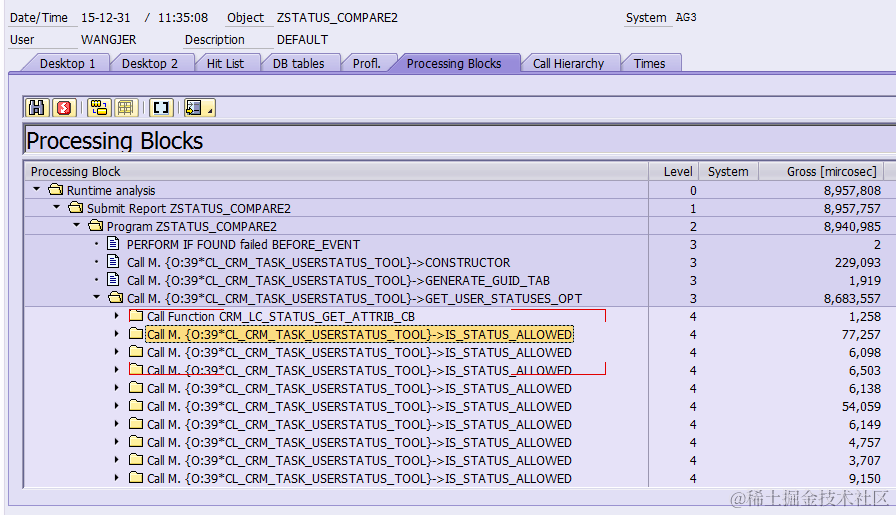Click folder icon of IS_STATUS_ALLOWED row 9,150
The image size is (896, 515).
(136, 478)
